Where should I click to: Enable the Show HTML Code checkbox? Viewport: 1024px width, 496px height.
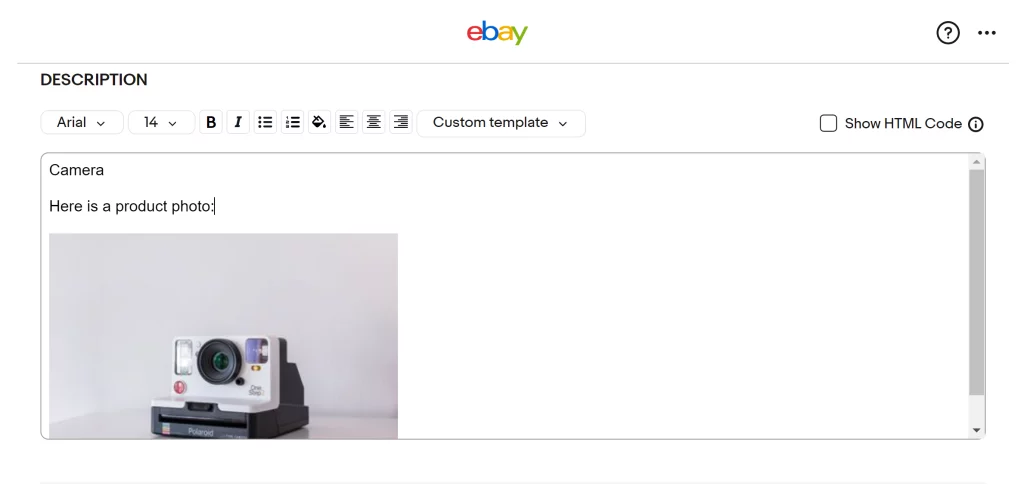coord(828,123)
